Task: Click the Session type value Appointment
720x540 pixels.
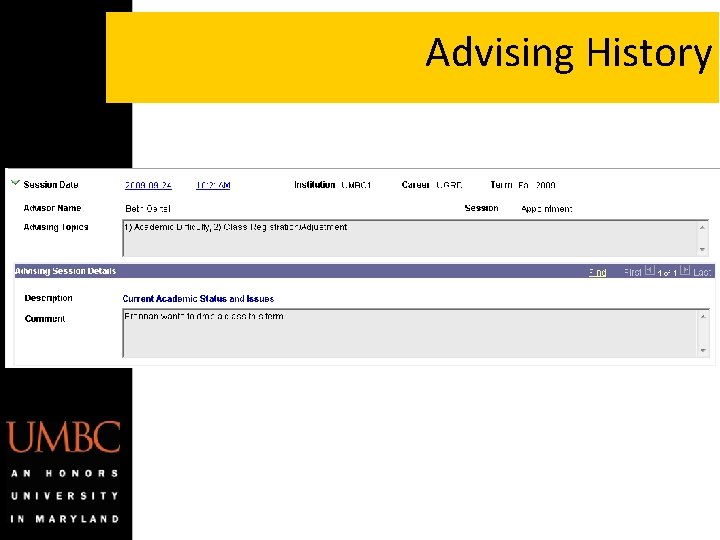Action: pos(546,209)
